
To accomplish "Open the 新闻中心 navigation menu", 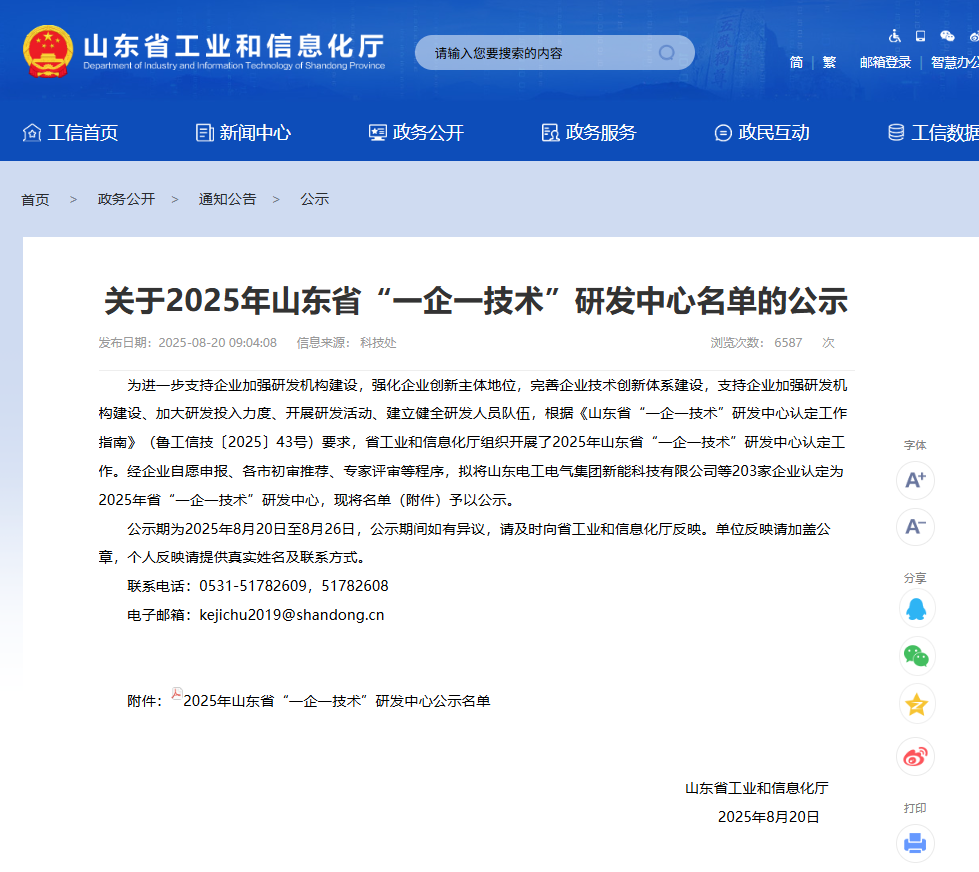I will [244, 131].
